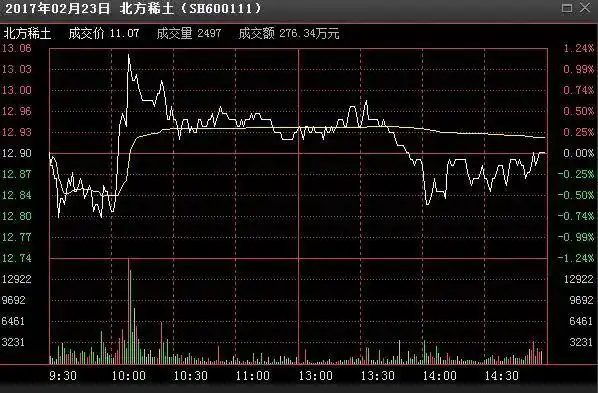Screen dimensions: 598x393
Task: Click the 北方稀土 stock name label
Action: click(x=27, y=34)
